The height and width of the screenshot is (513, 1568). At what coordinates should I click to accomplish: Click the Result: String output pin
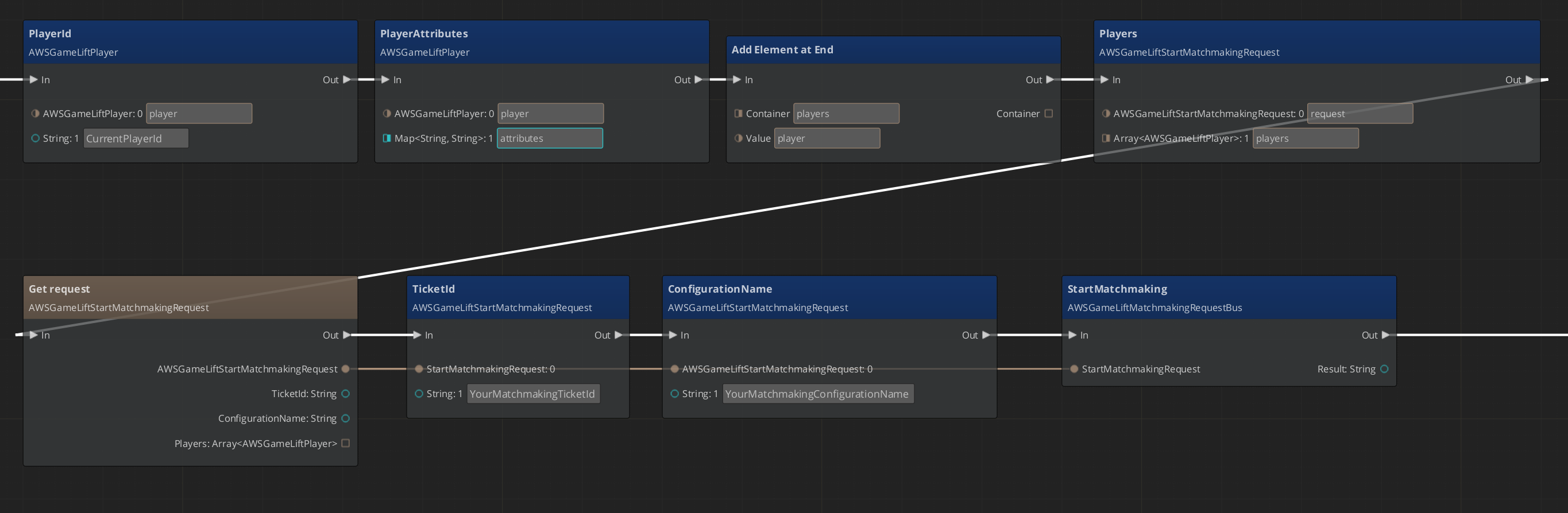click(x=1384, y=369)
